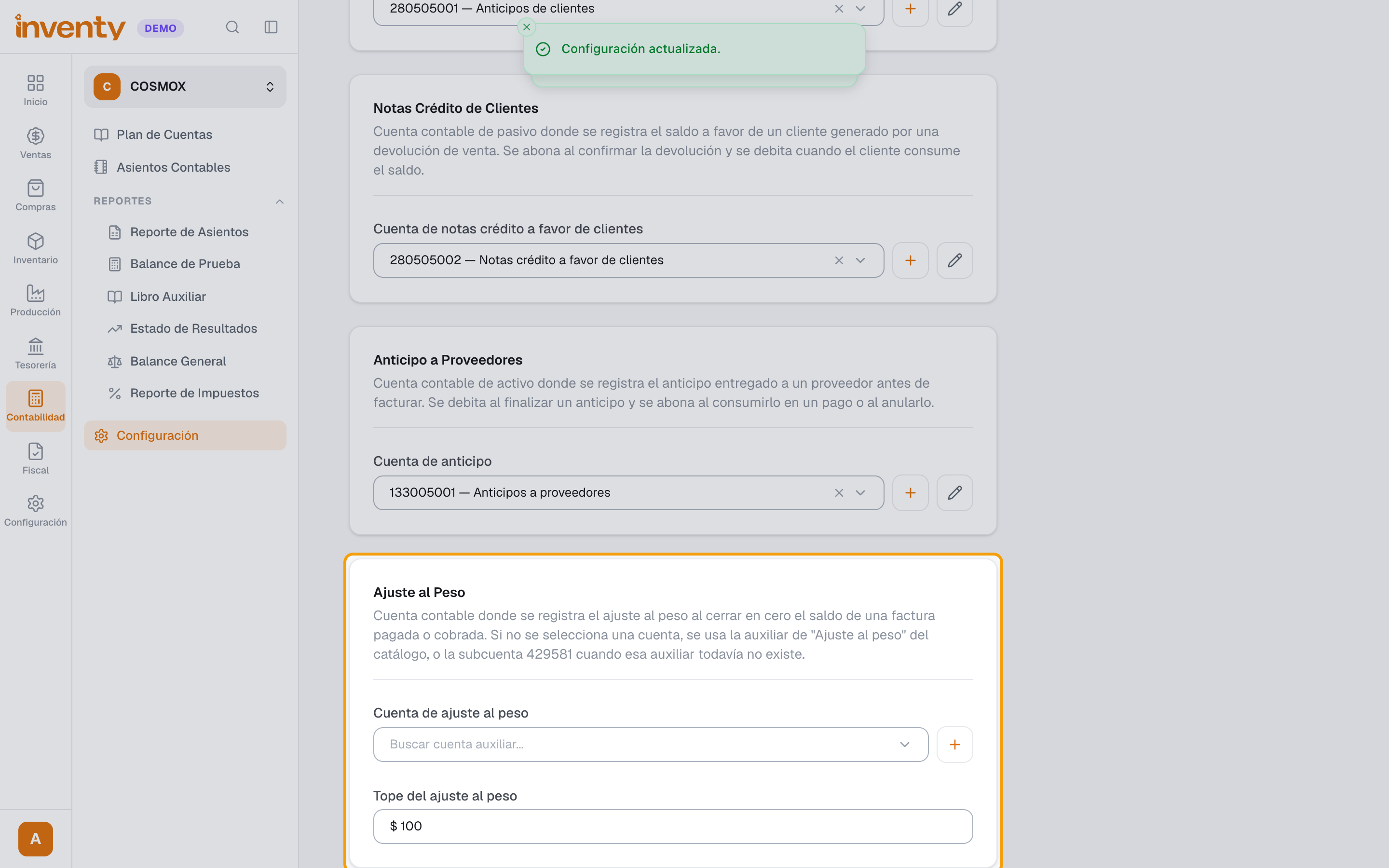1389x868 pixels.
Task: Expand the Cuenta de anticipo dropdown
Action: [x=860, y=492]
